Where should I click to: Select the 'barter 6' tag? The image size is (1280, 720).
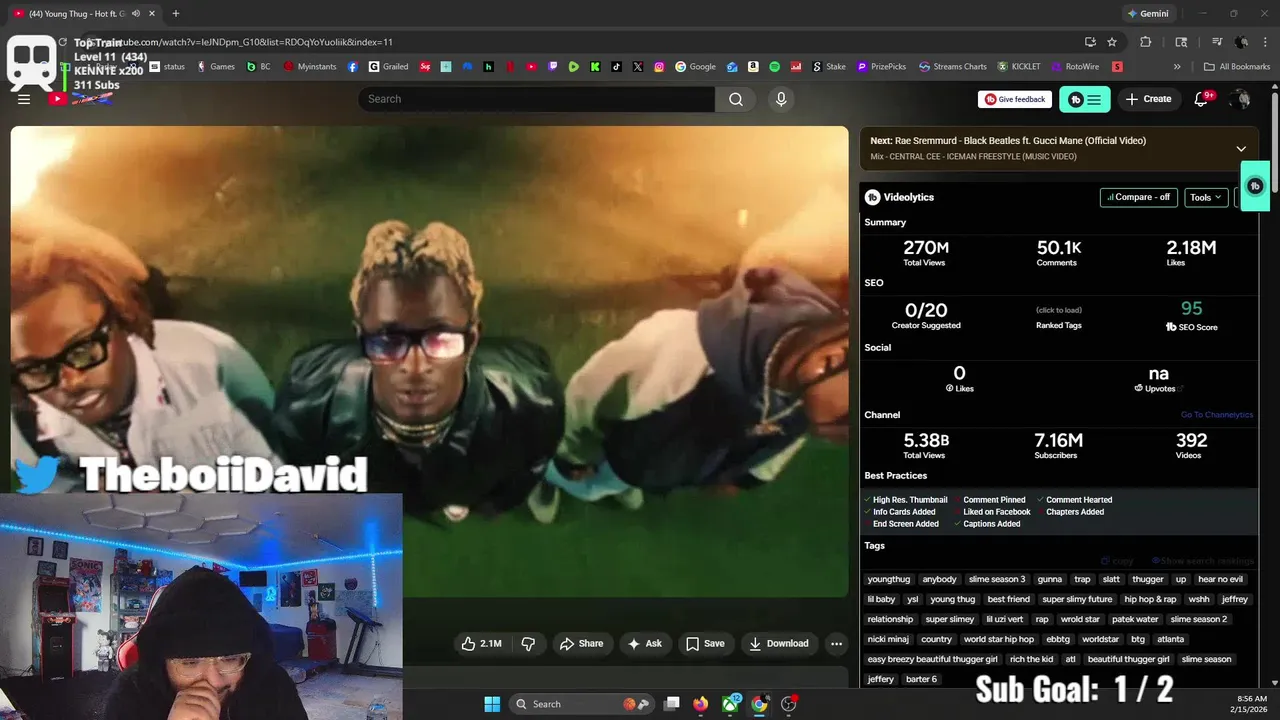(921, 679)
